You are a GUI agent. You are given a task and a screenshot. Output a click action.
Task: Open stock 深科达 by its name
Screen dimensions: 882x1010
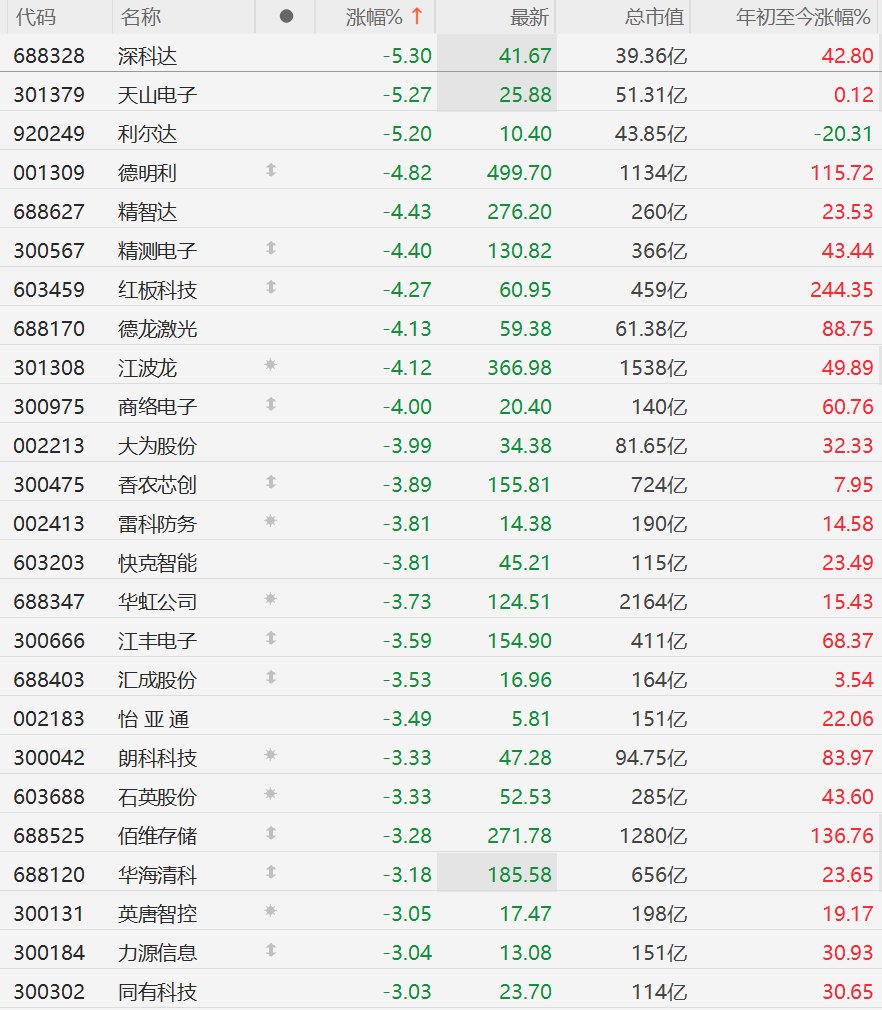(x=147, y=56)
